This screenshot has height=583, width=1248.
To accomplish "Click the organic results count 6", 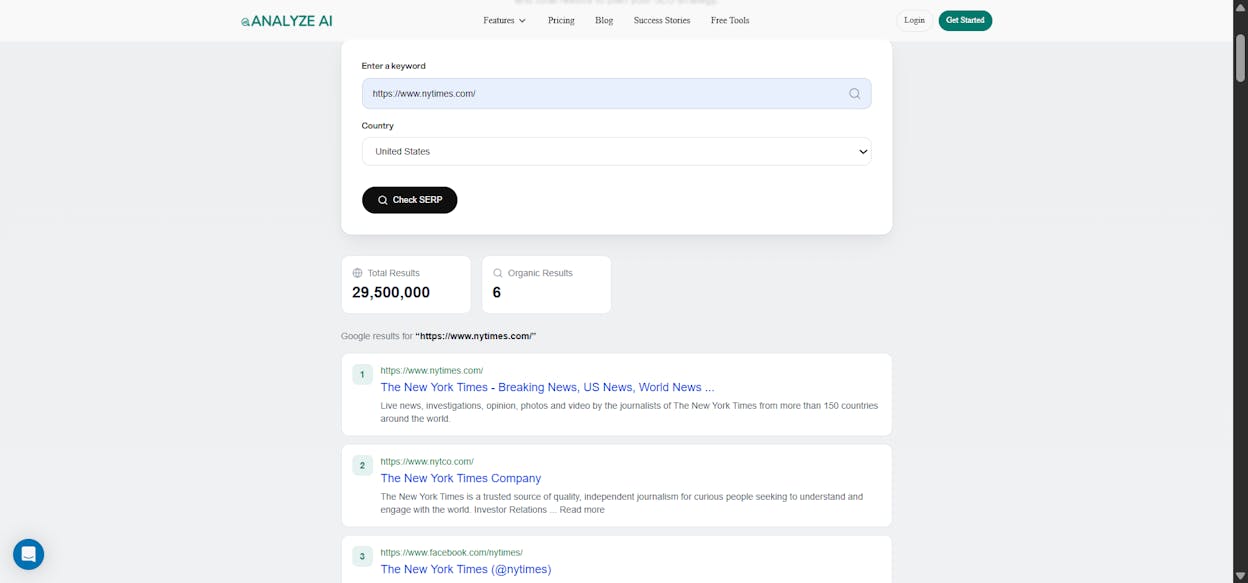I will click(x=496, y=293).
